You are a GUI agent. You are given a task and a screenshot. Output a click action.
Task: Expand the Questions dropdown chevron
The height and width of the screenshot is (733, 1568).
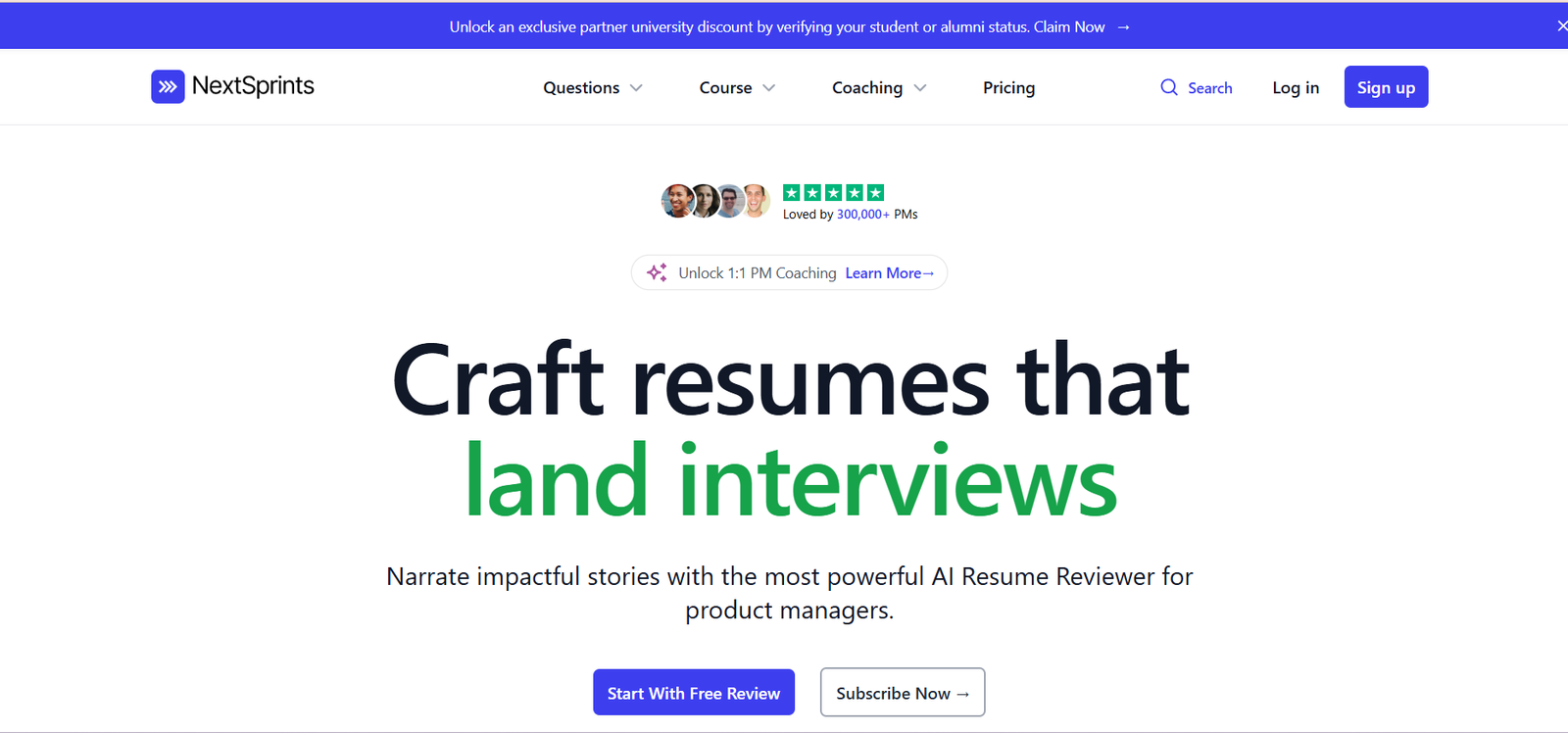636,88
